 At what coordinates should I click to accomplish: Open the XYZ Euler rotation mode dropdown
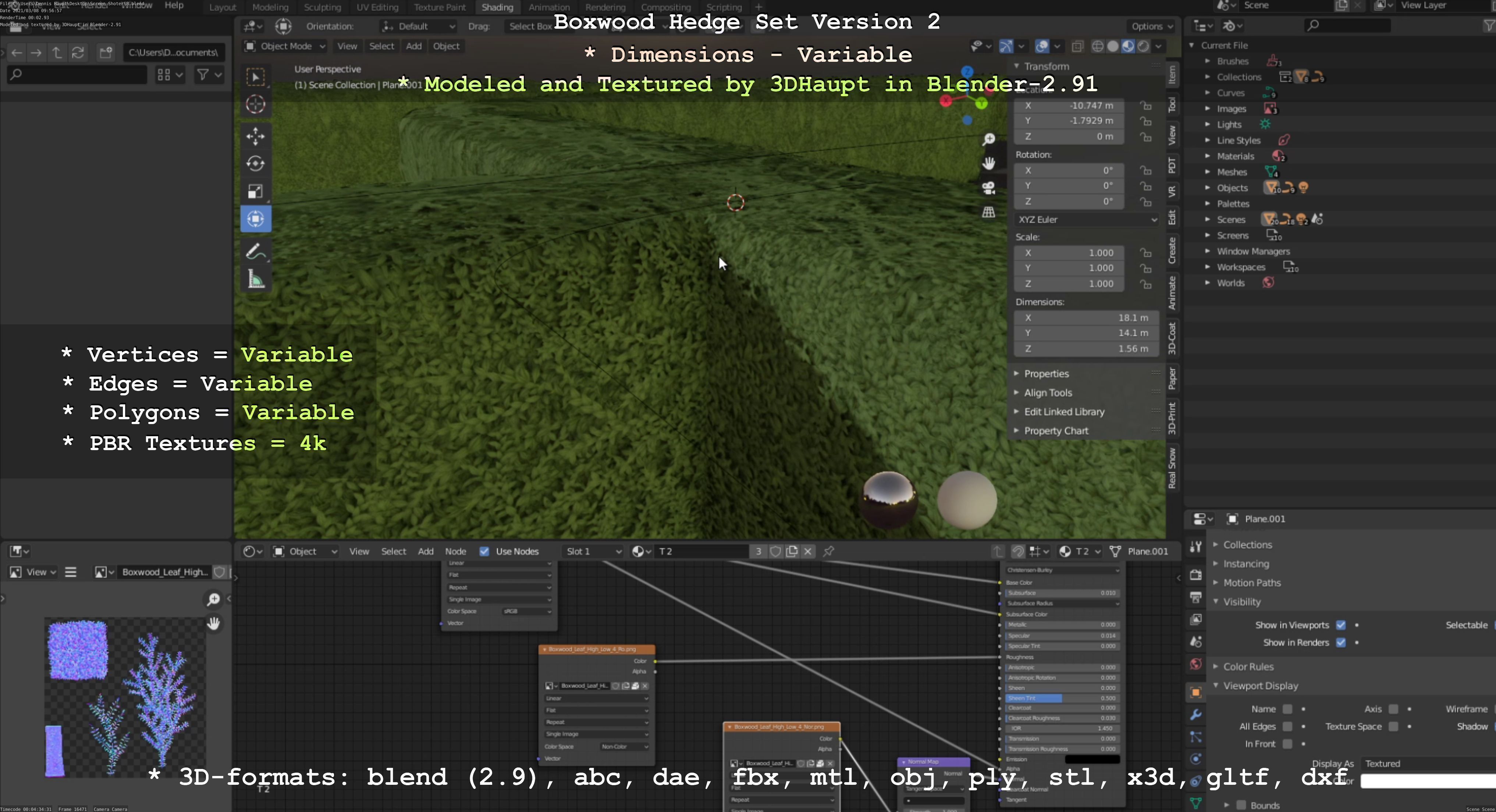(x=1087, y=220)
